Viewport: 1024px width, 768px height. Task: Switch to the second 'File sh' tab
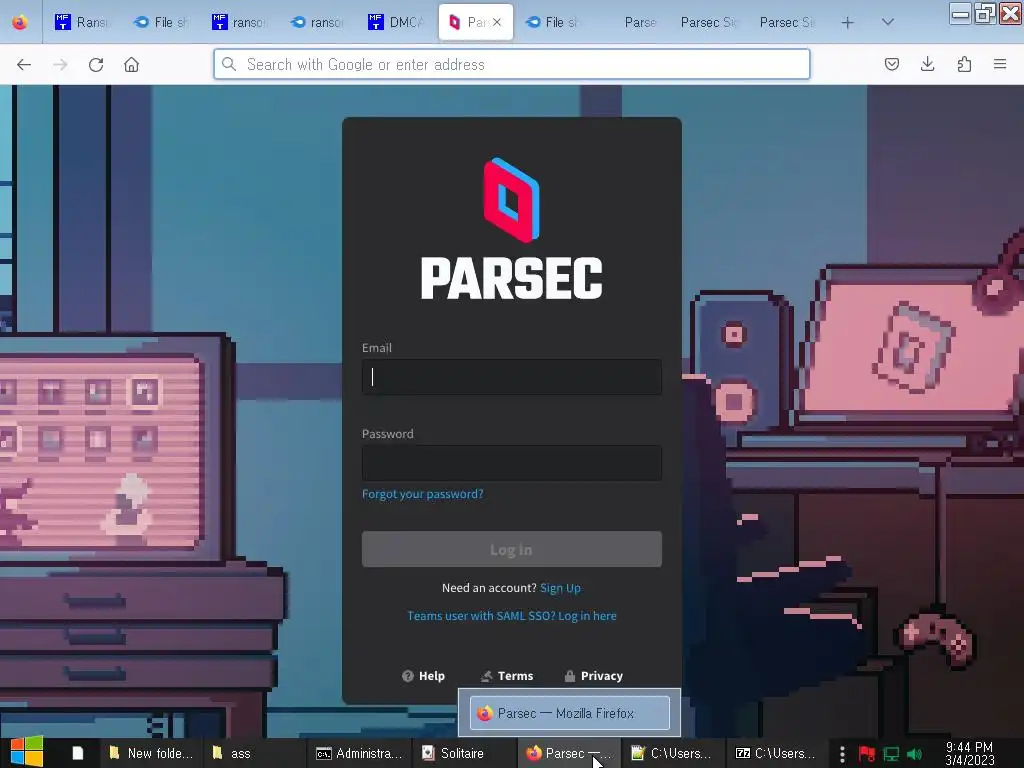pyautogui.click(x=552, y=22)
